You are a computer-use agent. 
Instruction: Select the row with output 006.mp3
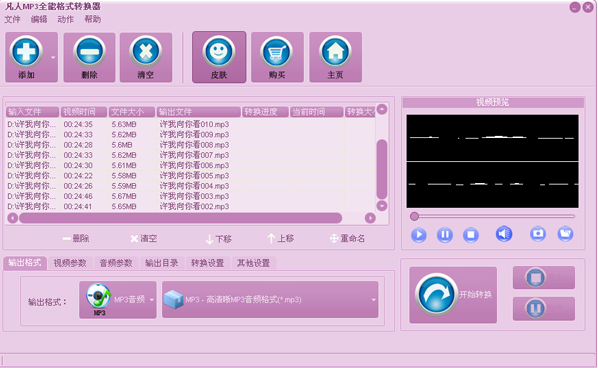[x=191, y=166]
